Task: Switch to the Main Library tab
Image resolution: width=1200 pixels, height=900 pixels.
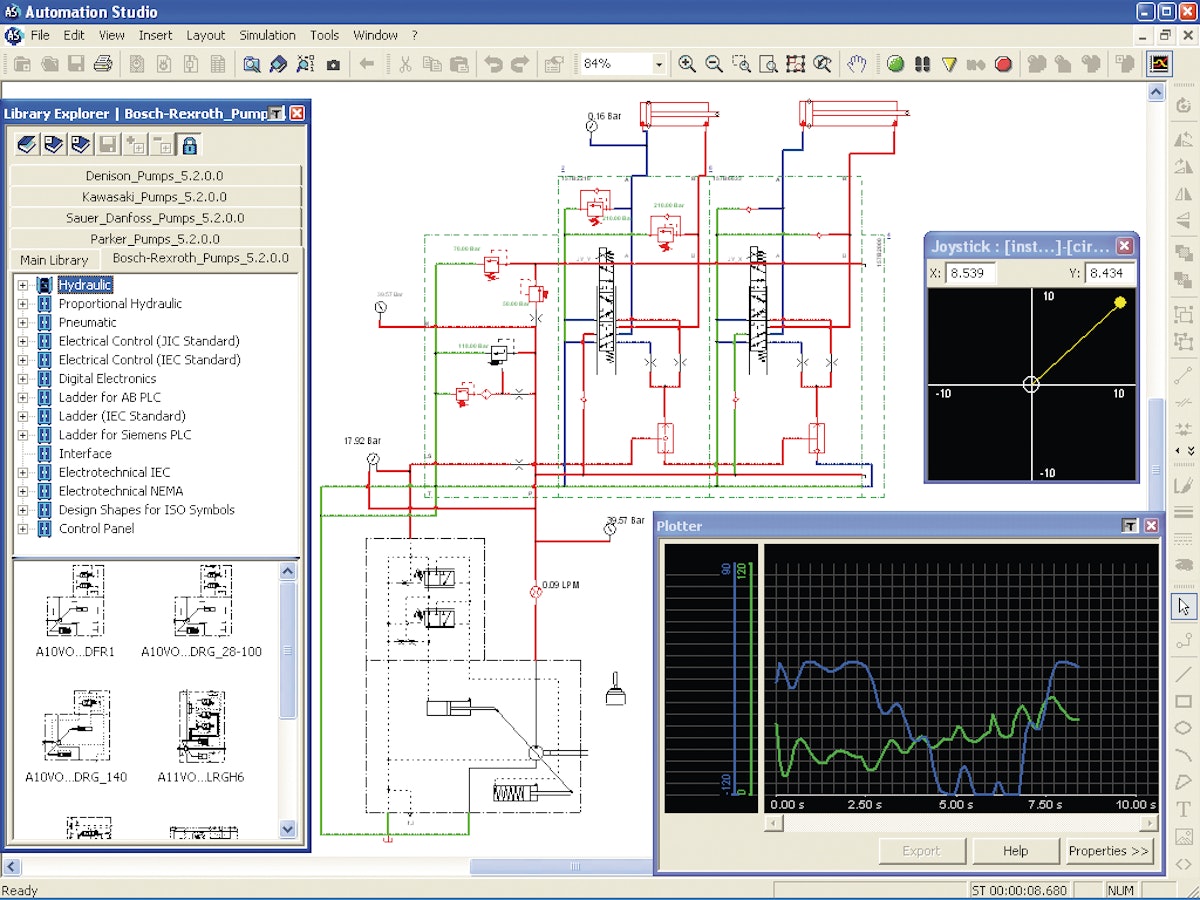Action: 53,259
